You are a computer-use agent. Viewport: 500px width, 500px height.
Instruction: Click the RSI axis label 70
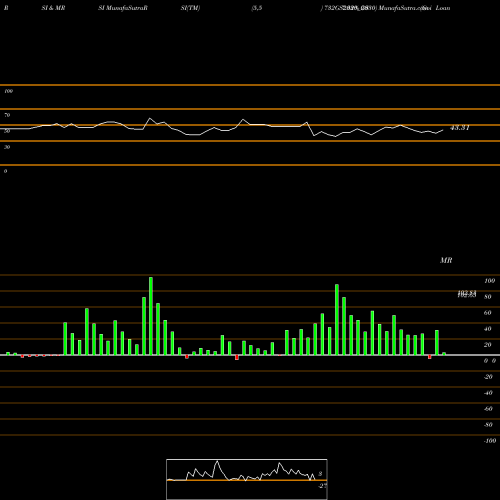(x=7, y=115)
